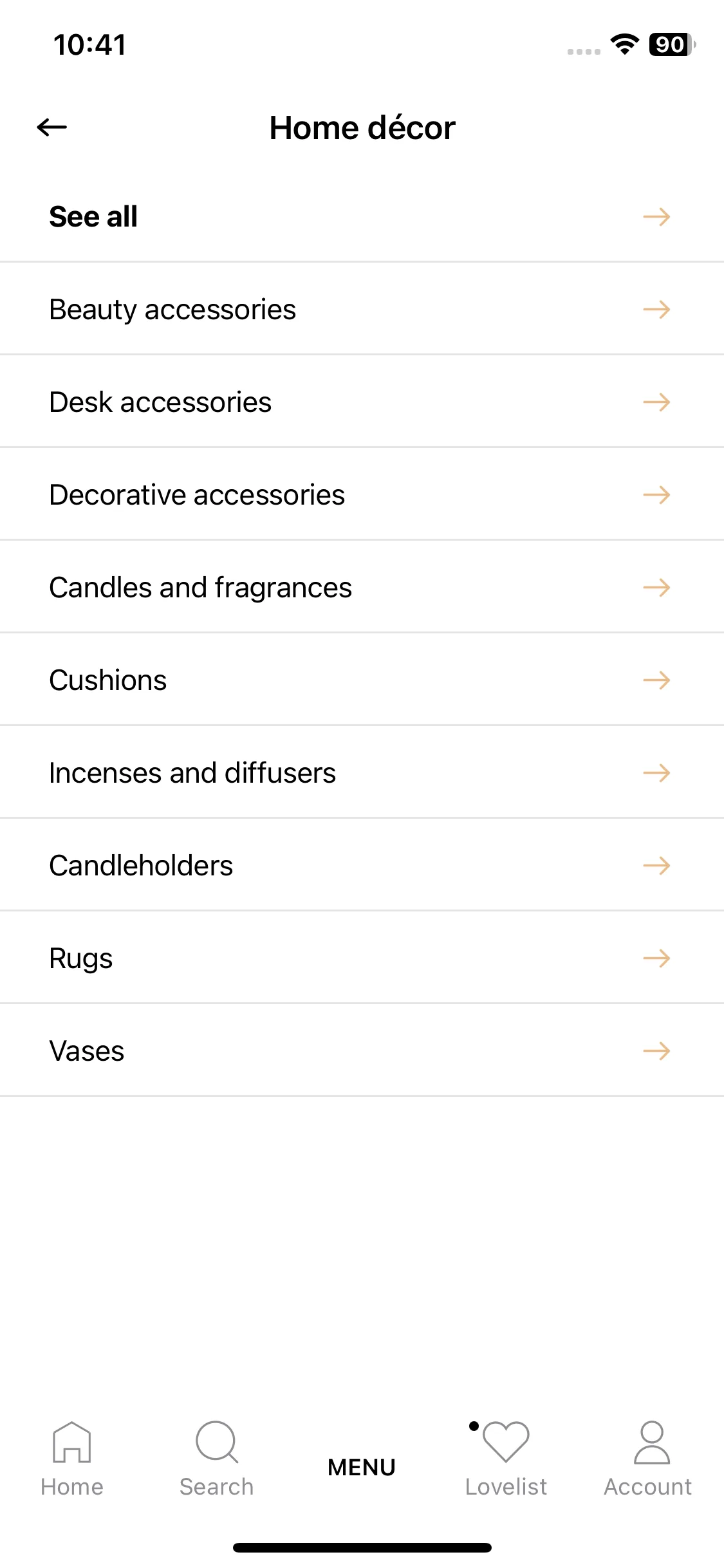Select See all home décor

362,216
